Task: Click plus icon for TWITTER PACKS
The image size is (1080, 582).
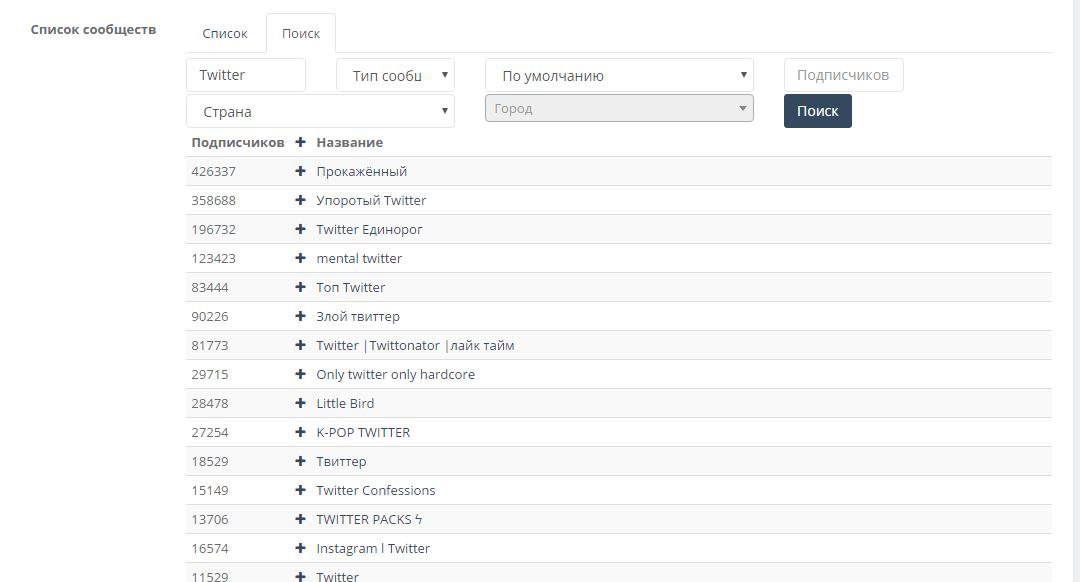Action: (x=300, y=518)
